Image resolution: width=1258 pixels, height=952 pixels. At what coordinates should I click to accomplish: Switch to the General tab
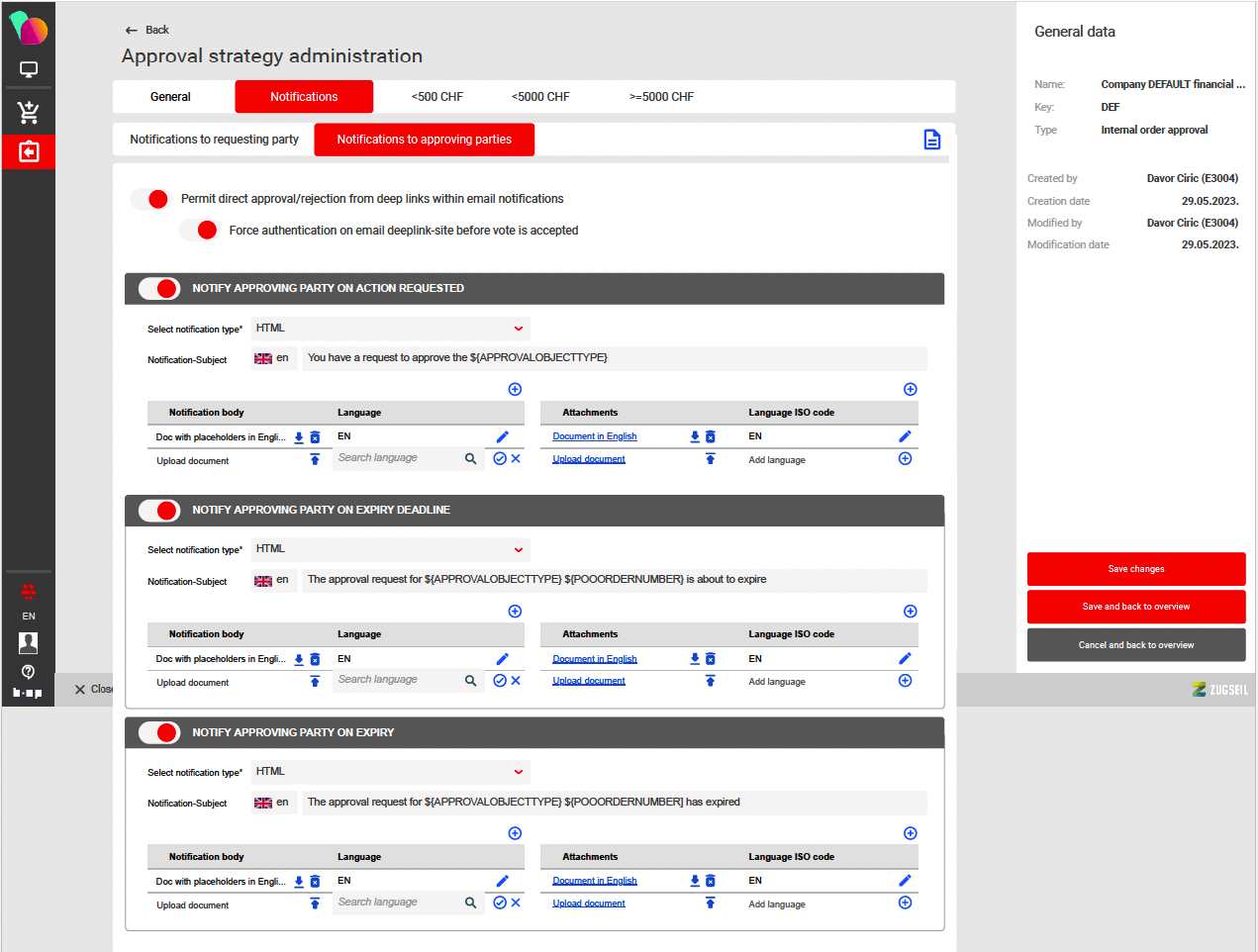tap(170, 97)
